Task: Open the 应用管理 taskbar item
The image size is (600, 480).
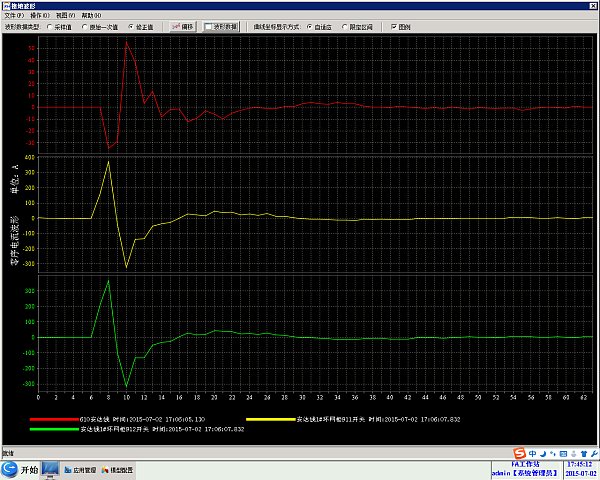Action: click(80, 470)
